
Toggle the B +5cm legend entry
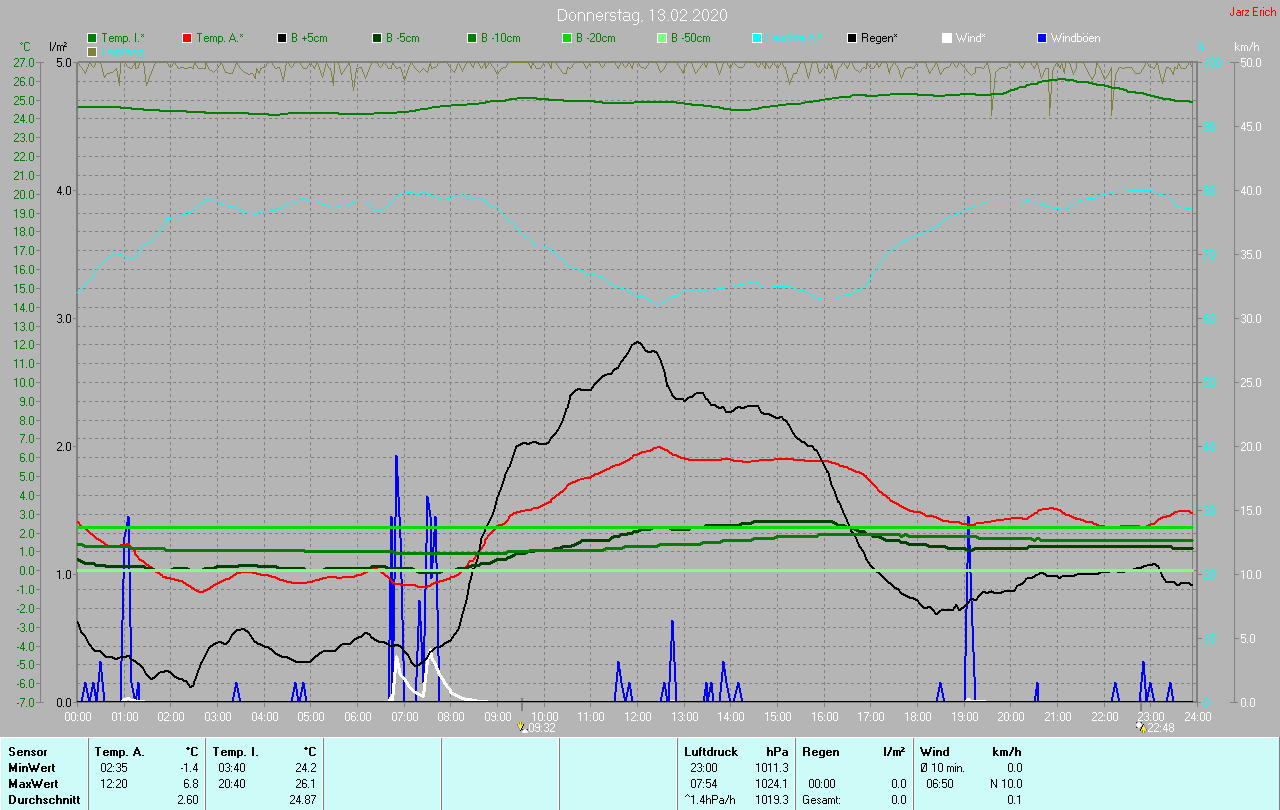coord(308,38)
